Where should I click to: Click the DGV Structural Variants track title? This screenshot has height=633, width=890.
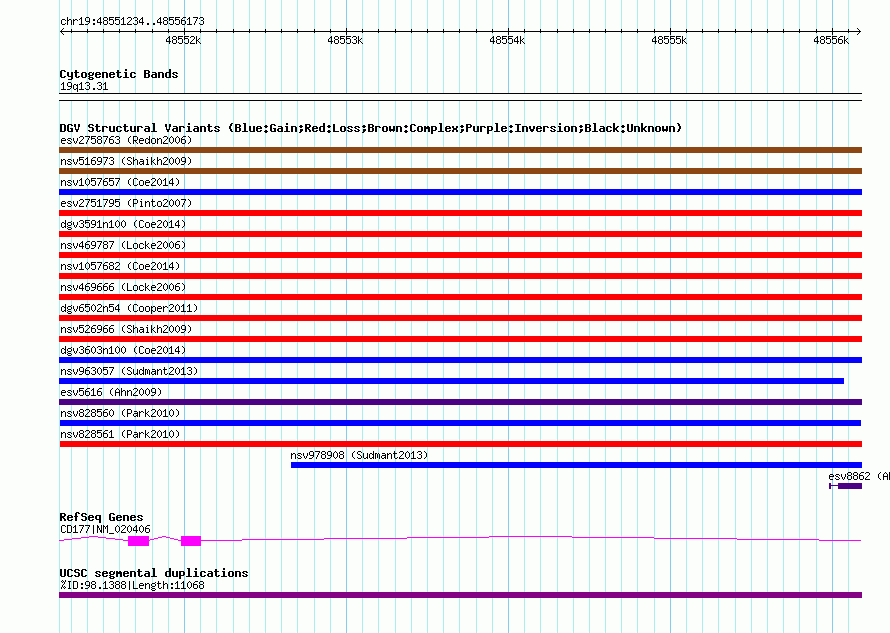(x=370, y=128)
